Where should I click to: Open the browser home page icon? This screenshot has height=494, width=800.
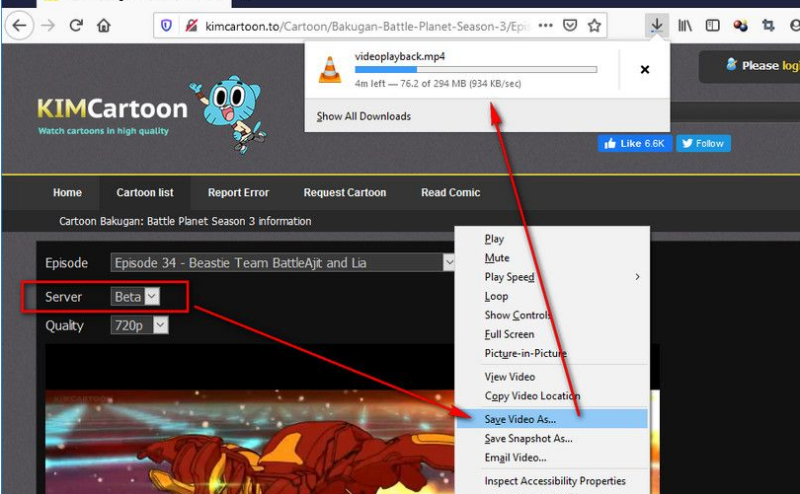[104, 26]
